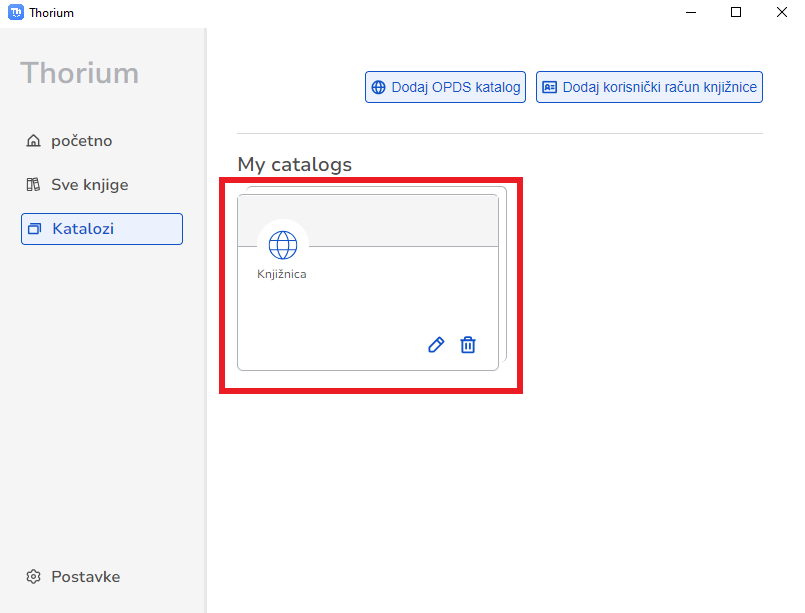This screenshot has width=805, height=613.
Task: Click the stacked-windows icon beside Katalozi
Action: tap(35, 229)
